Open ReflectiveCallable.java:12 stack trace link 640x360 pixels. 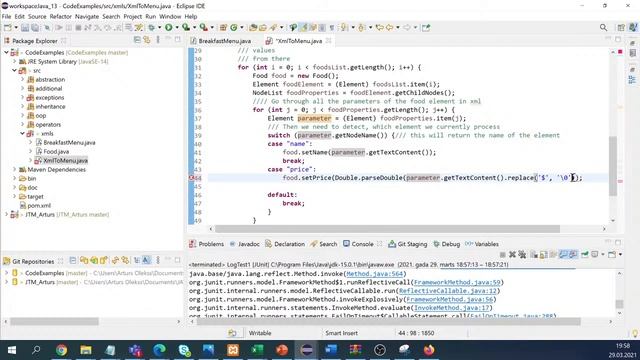click(x=448, y=291)
